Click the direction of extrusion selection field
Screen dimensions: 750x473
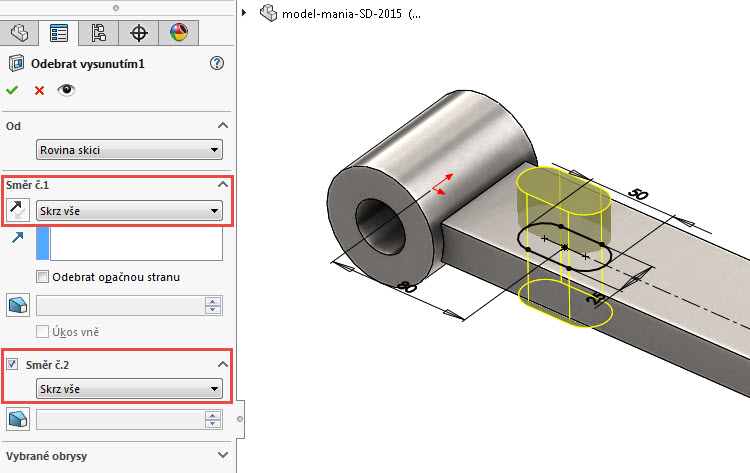(134, 244)
